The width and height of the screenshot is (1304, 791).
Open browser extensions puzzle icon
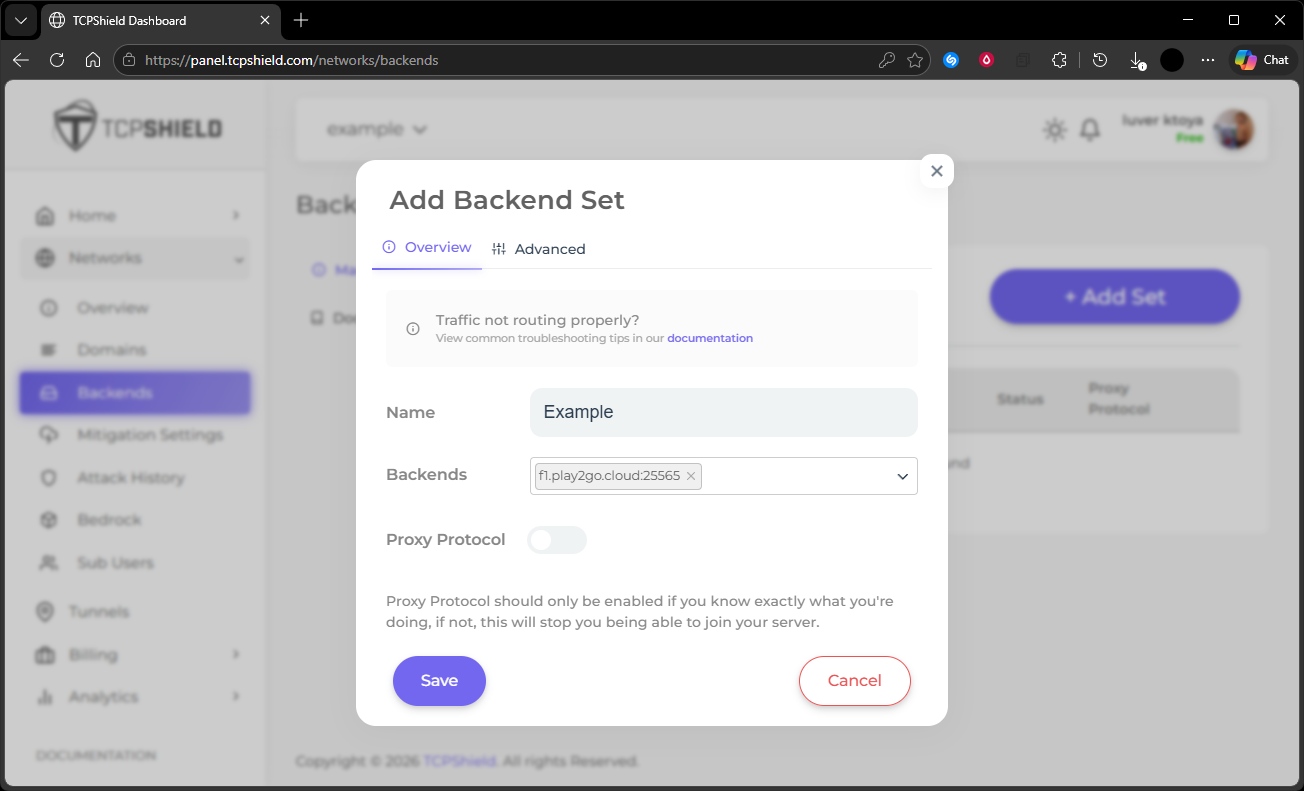[1060, 60]
